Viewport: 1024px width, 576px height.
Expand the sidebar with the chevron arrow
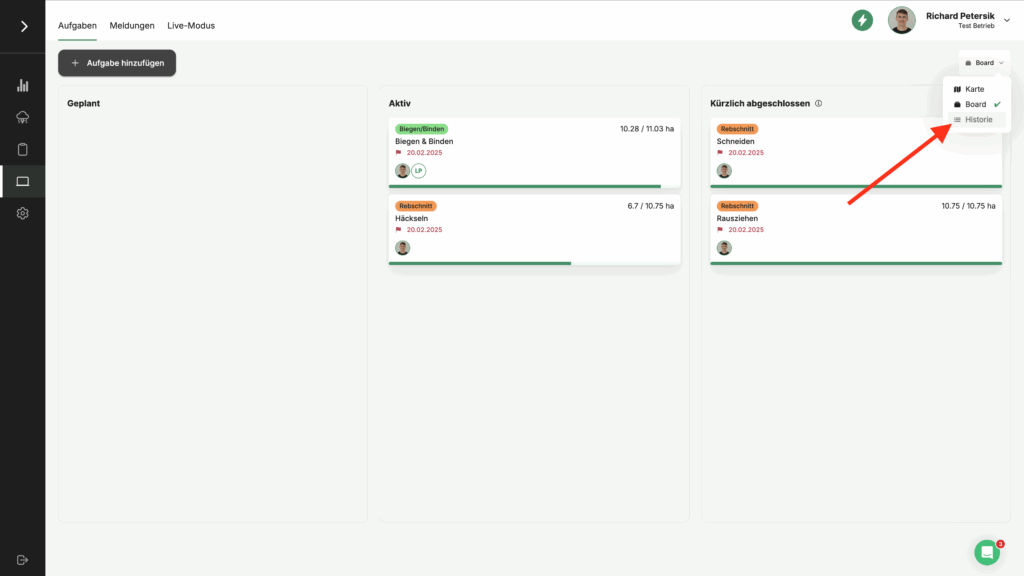point(23,26)
